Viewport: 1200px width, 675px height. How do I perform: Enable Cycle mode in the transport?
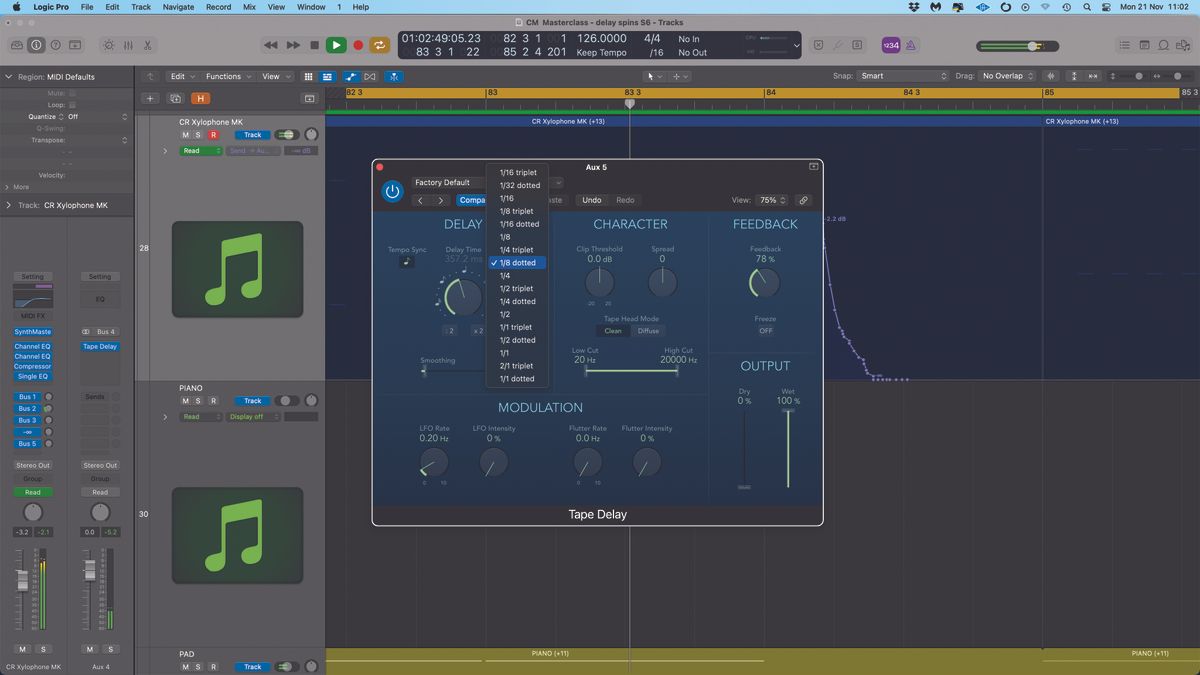coord(379,45)
